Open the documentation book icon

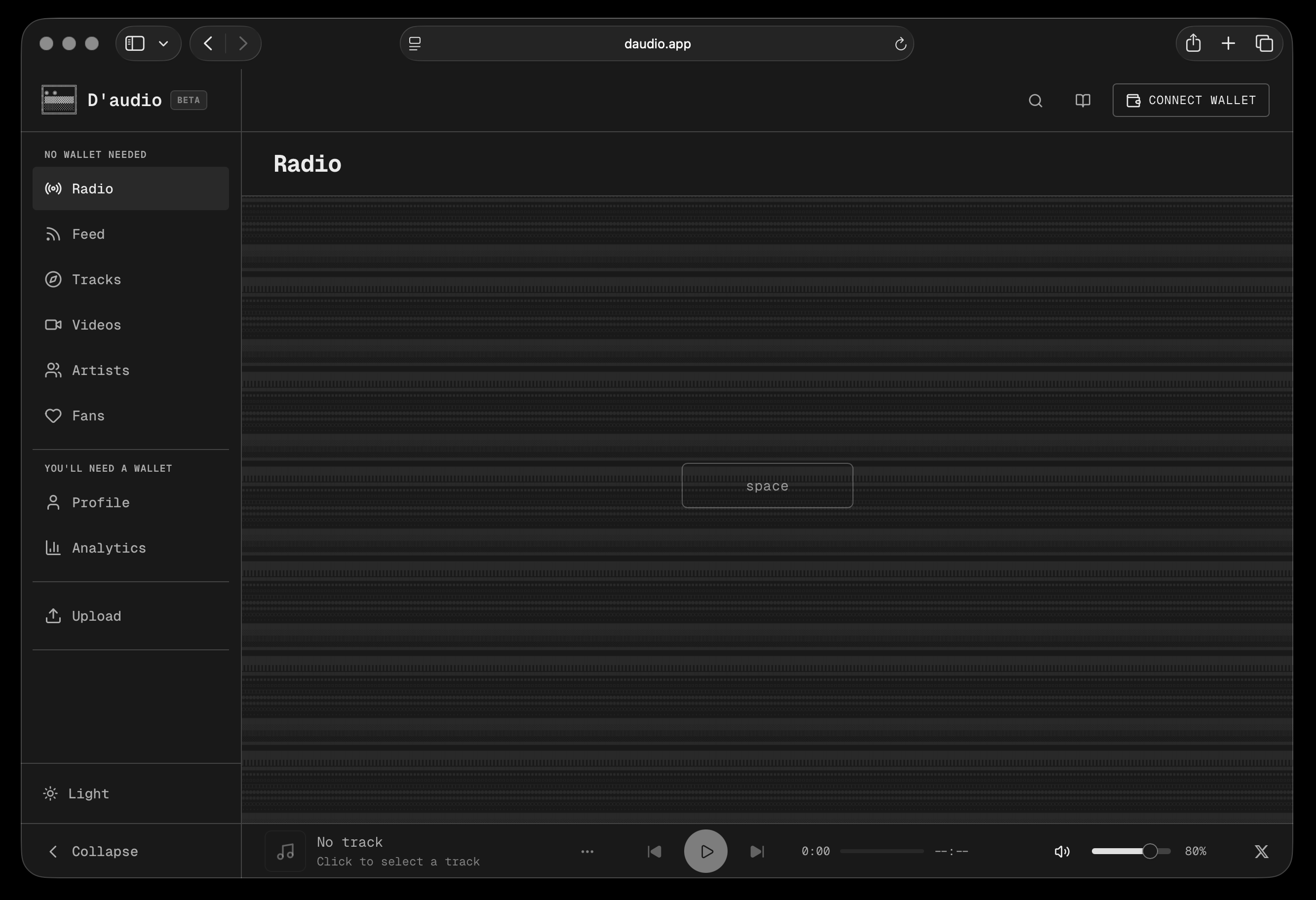pyautogui.click(x=1083, y=100)
